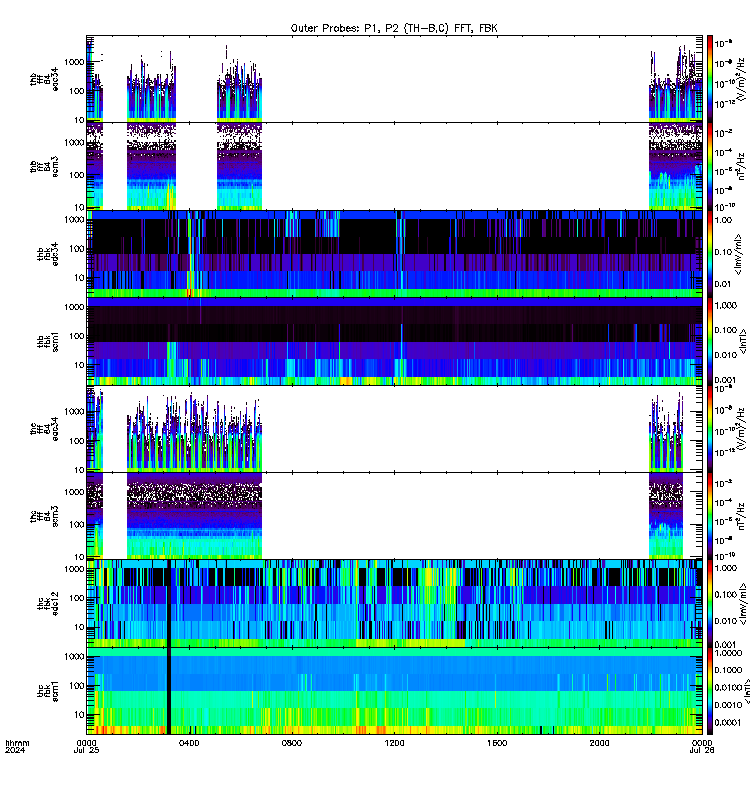Click the '1000' frequency tick of thb fff eac34 panel
Screen dimensions: 750x800
tap(74, 62)
